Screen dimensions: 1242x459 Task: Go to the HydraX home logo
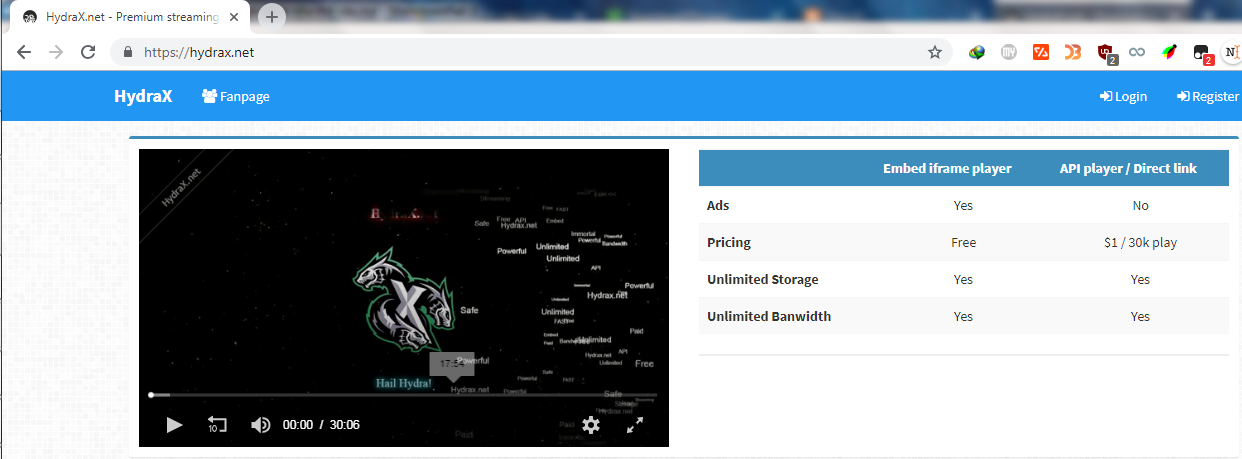pyautogui.click(x=142, y=96)
